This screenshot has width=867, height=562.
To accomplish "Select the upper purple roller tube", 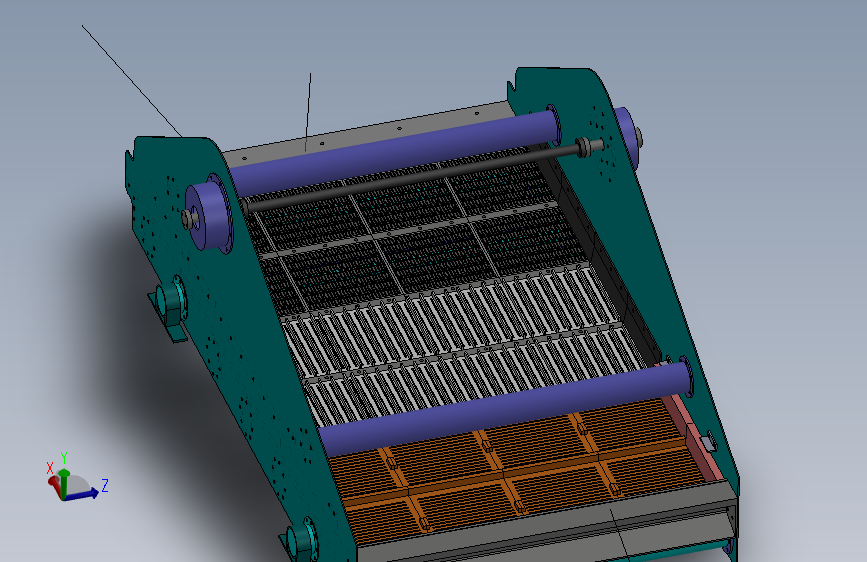I will click(393, 152).
